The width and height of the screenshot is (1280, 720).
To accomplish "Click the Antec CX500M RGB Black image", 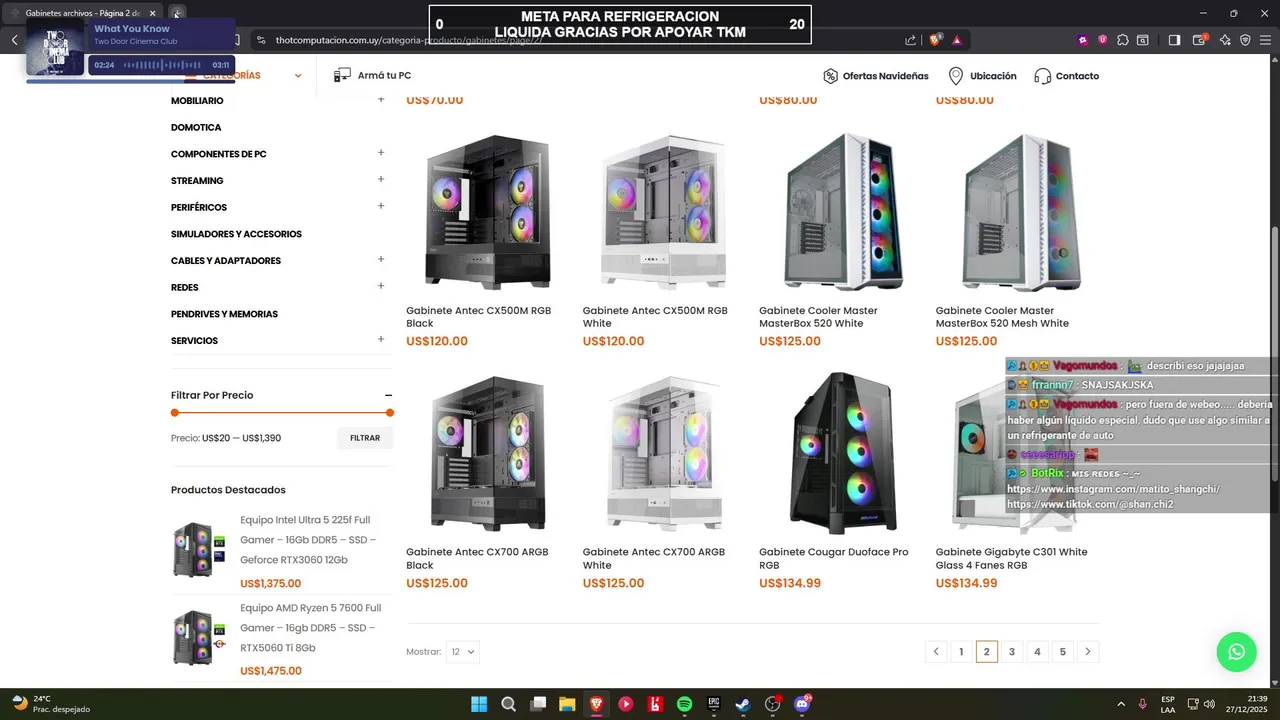I will click(x=487, y=211).
